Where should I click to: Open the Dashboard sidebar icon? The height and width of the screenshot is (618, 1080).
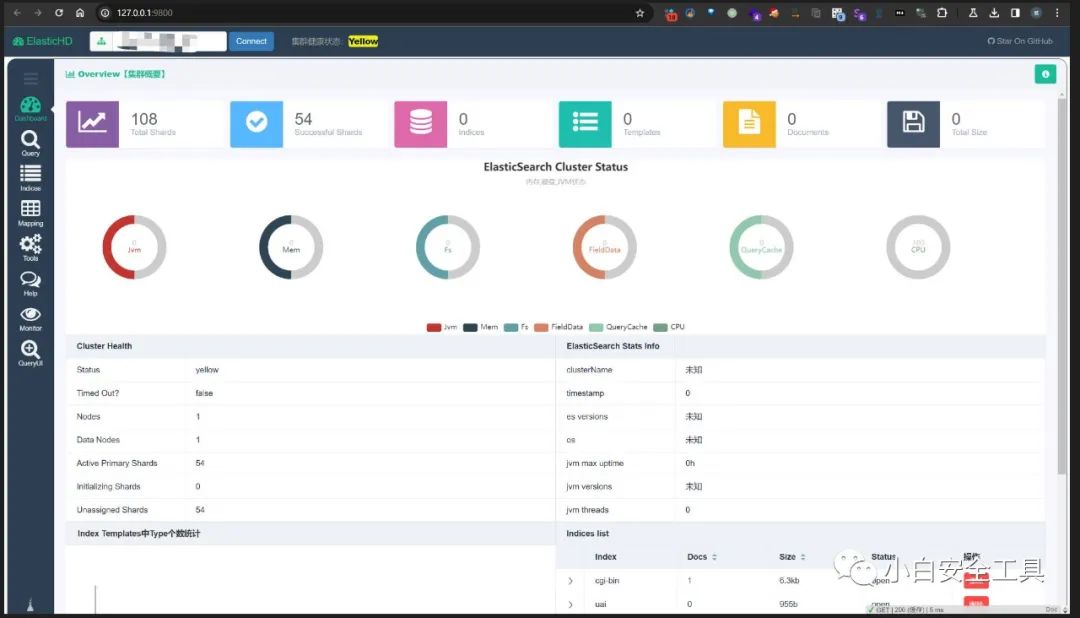pyautogui.click(x=30, y=108)
